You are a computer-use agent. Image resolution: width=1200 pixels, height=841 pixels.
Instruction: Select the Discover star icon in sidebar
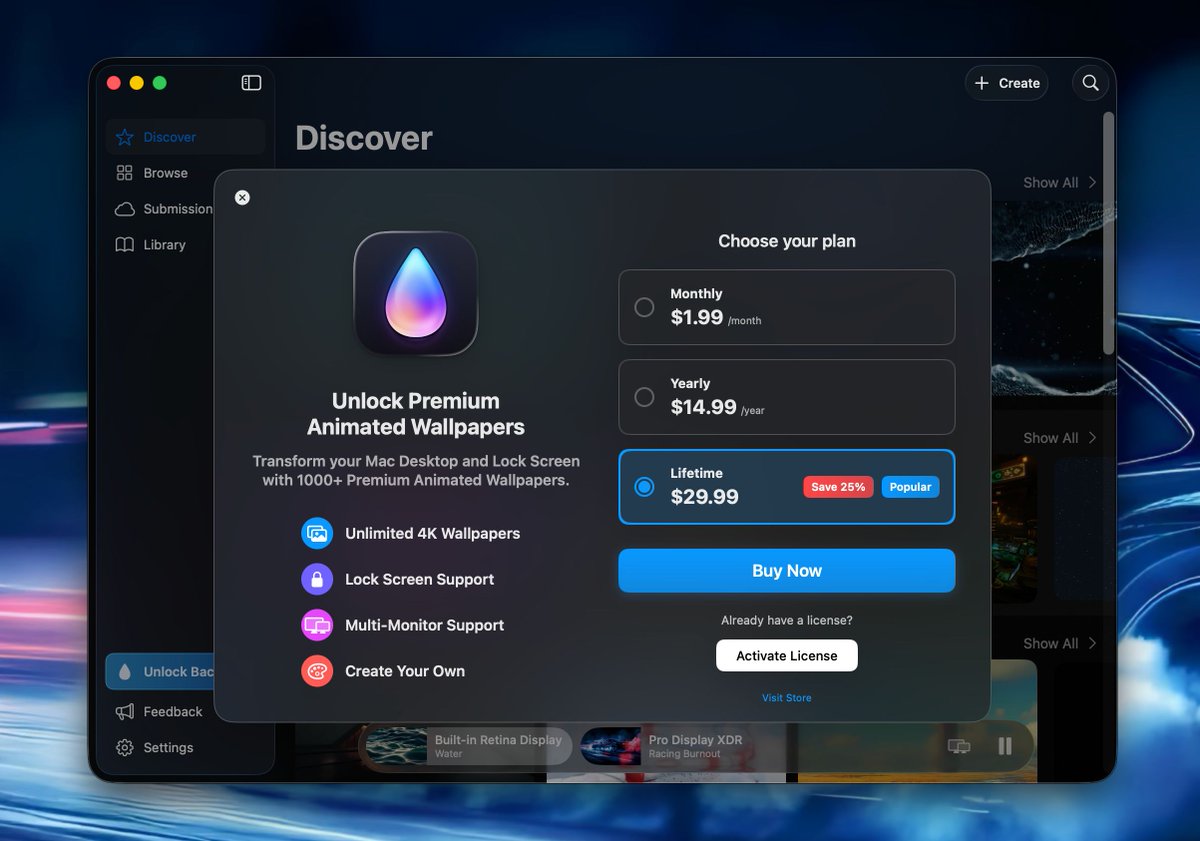click(124, 137)
